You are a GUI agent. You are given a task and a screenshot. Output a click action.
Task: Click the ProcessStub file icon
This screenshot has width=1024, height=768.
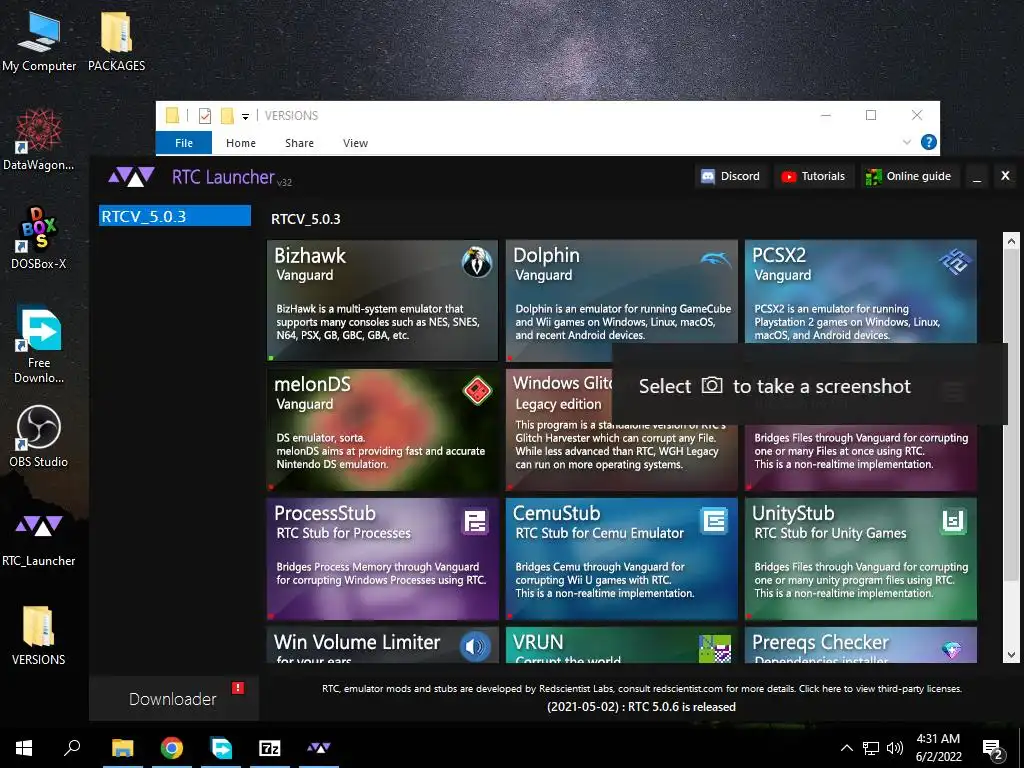coord(475,521)
